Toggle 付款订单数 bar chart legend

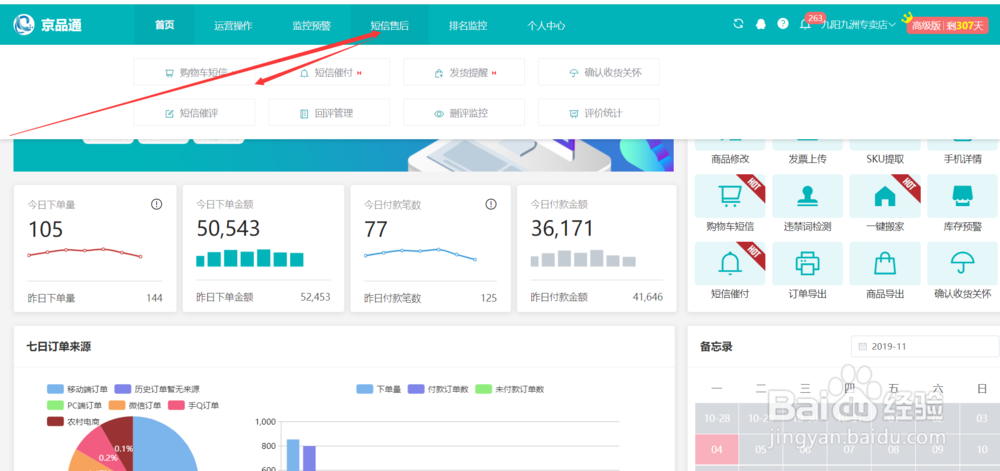438,389
